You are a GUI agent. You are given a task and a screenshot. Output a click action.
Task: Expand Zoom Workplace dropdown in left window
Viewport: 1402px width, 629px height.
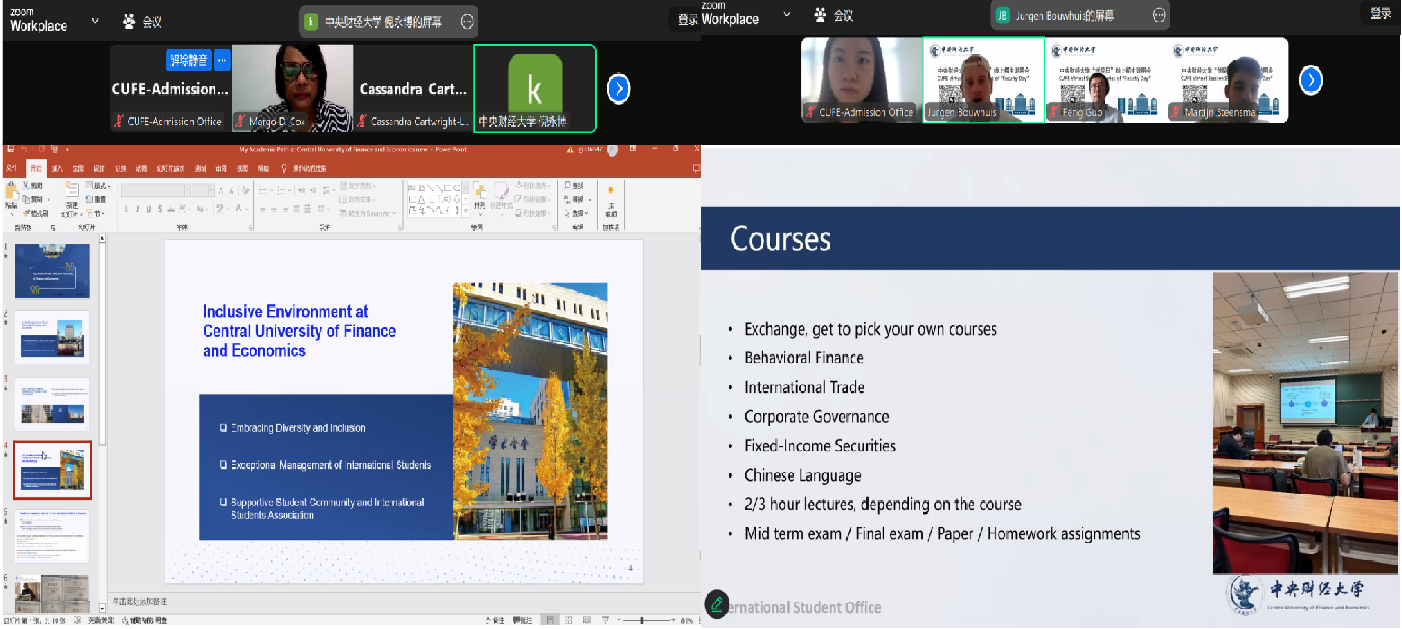95,19
